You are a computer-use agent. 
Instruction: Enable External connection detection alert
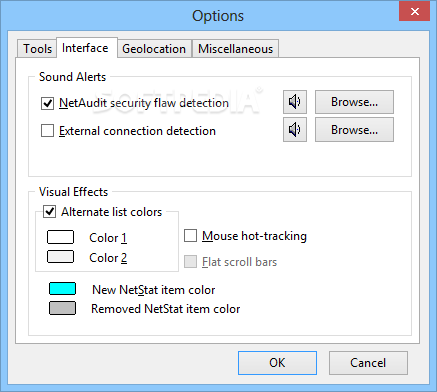(47, 131)
